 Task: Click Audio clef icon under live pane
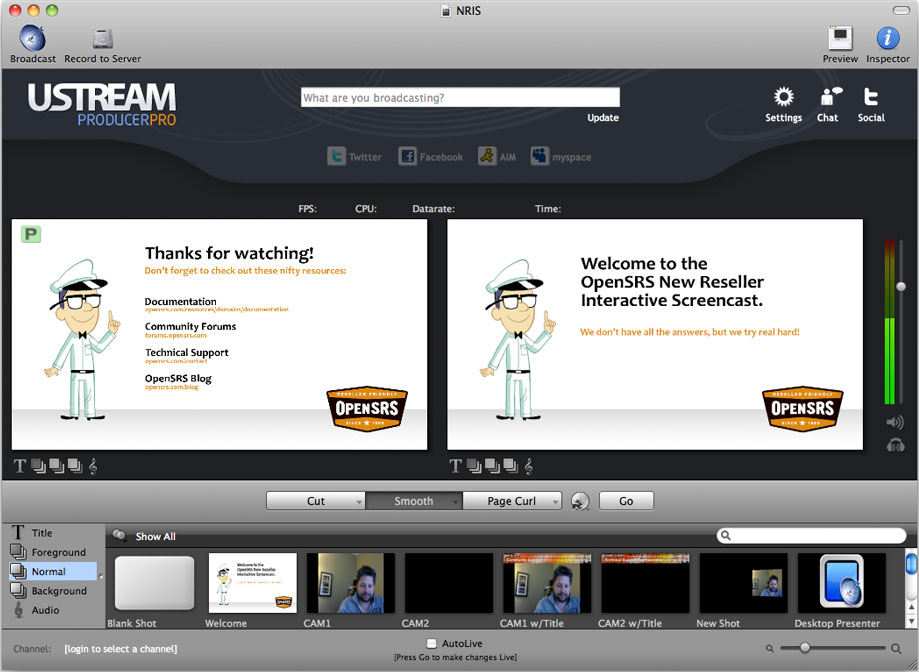coord(529,466)
